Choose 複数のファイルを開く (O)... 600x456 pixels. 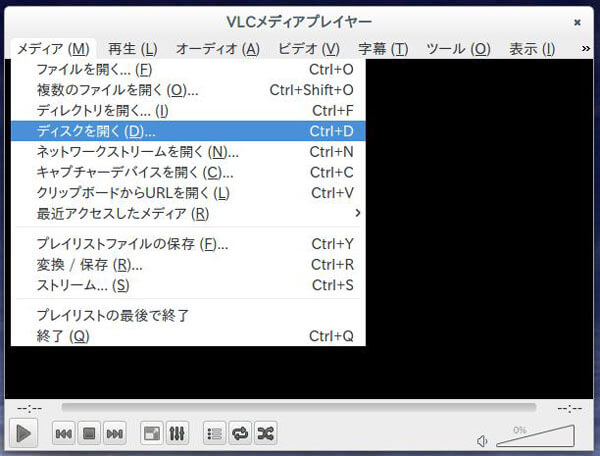point(188,90)
